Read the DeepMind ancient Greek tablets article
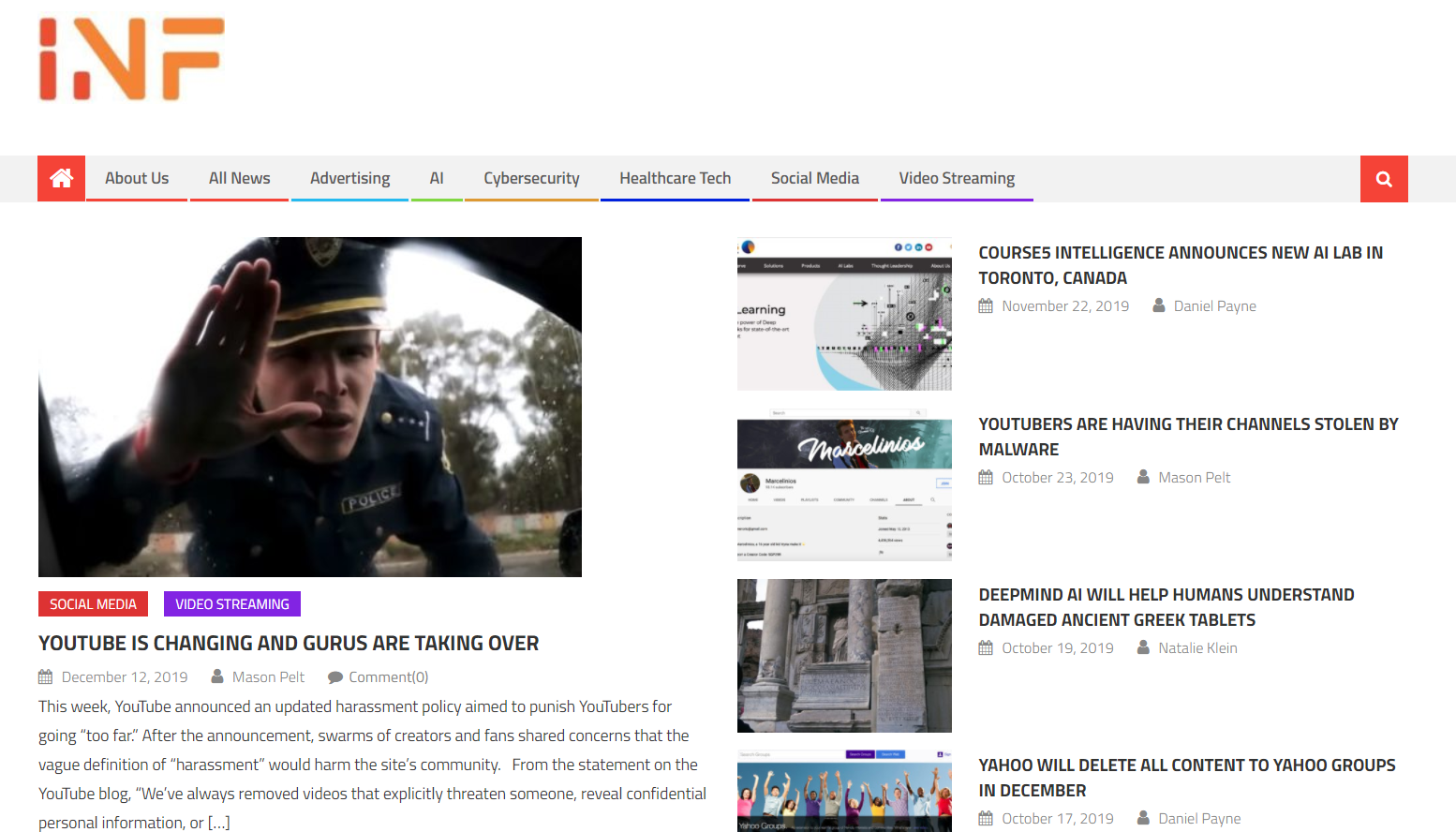The height and width of the screenshot is (832, 1456). pos(1166,607)
